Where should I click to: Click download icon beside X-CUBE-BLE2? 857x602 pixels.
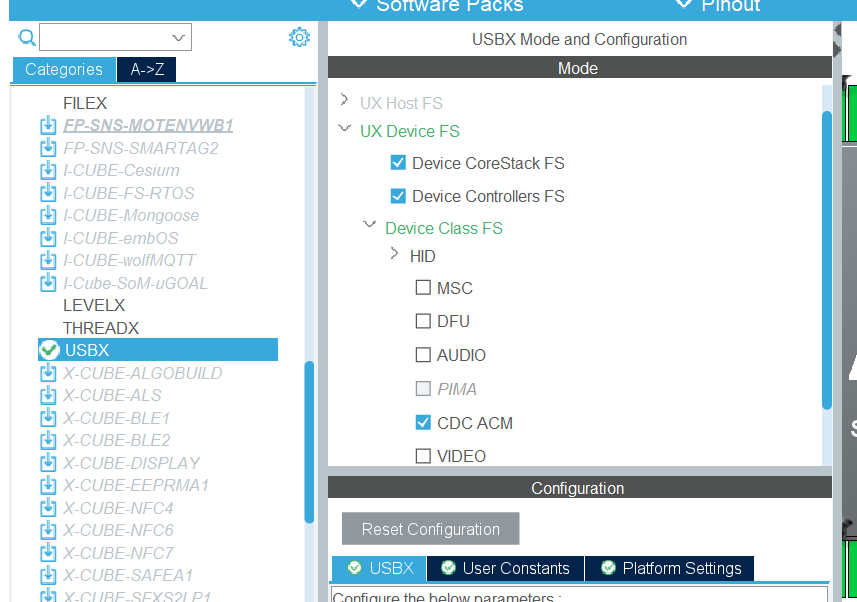pos(48,440)
